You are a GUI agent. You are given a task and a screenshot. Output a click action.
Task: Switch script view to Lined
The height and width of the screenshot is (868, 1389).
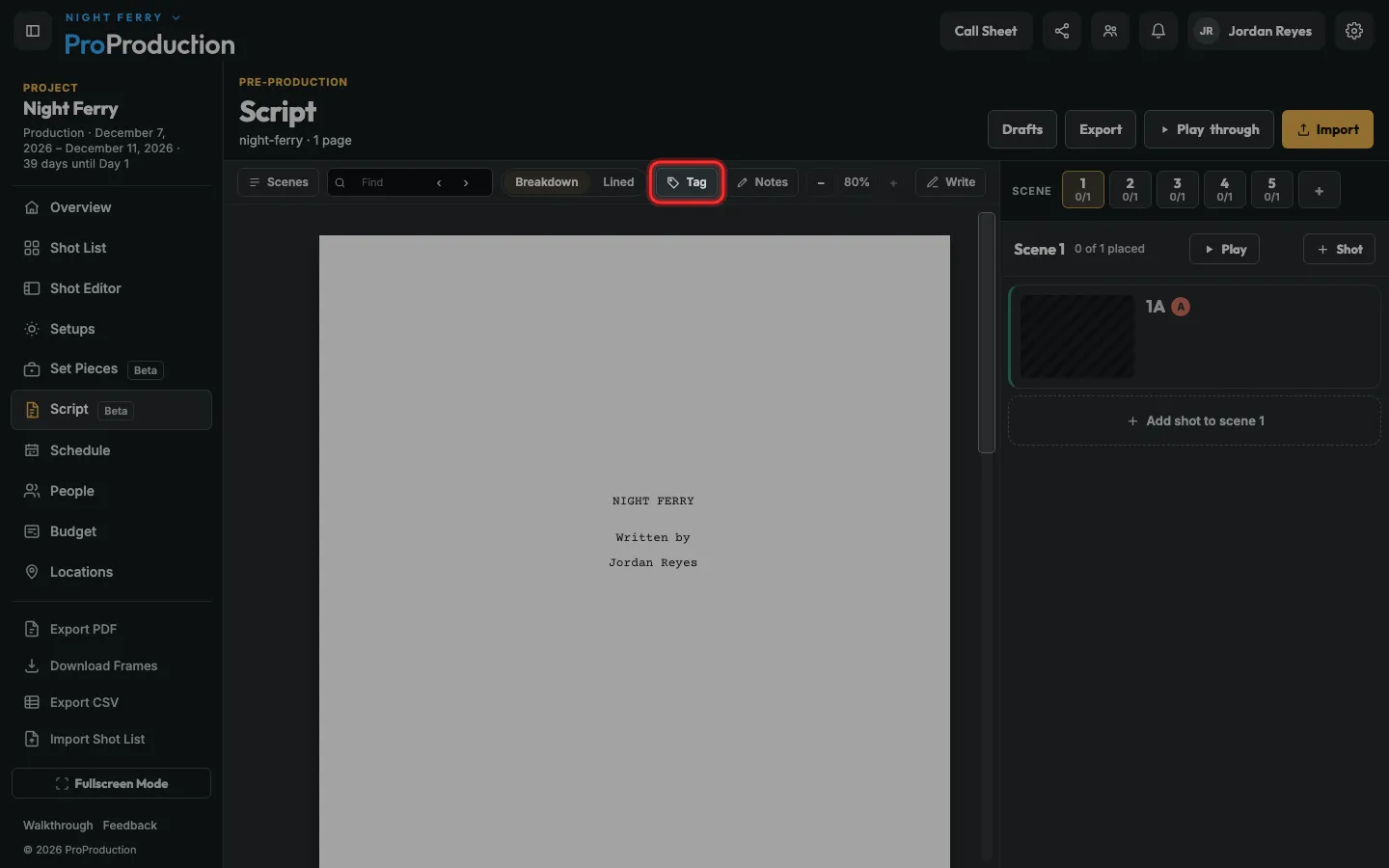coord(618,182)
